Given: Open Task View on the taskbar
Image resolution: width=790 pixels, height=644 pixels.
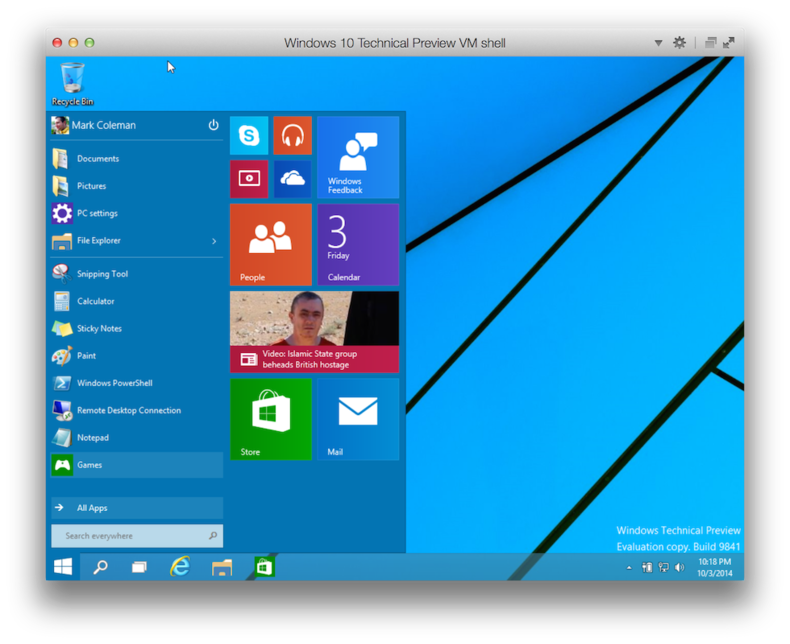Looking at the screenshot, I should click(x=139, y=567).
